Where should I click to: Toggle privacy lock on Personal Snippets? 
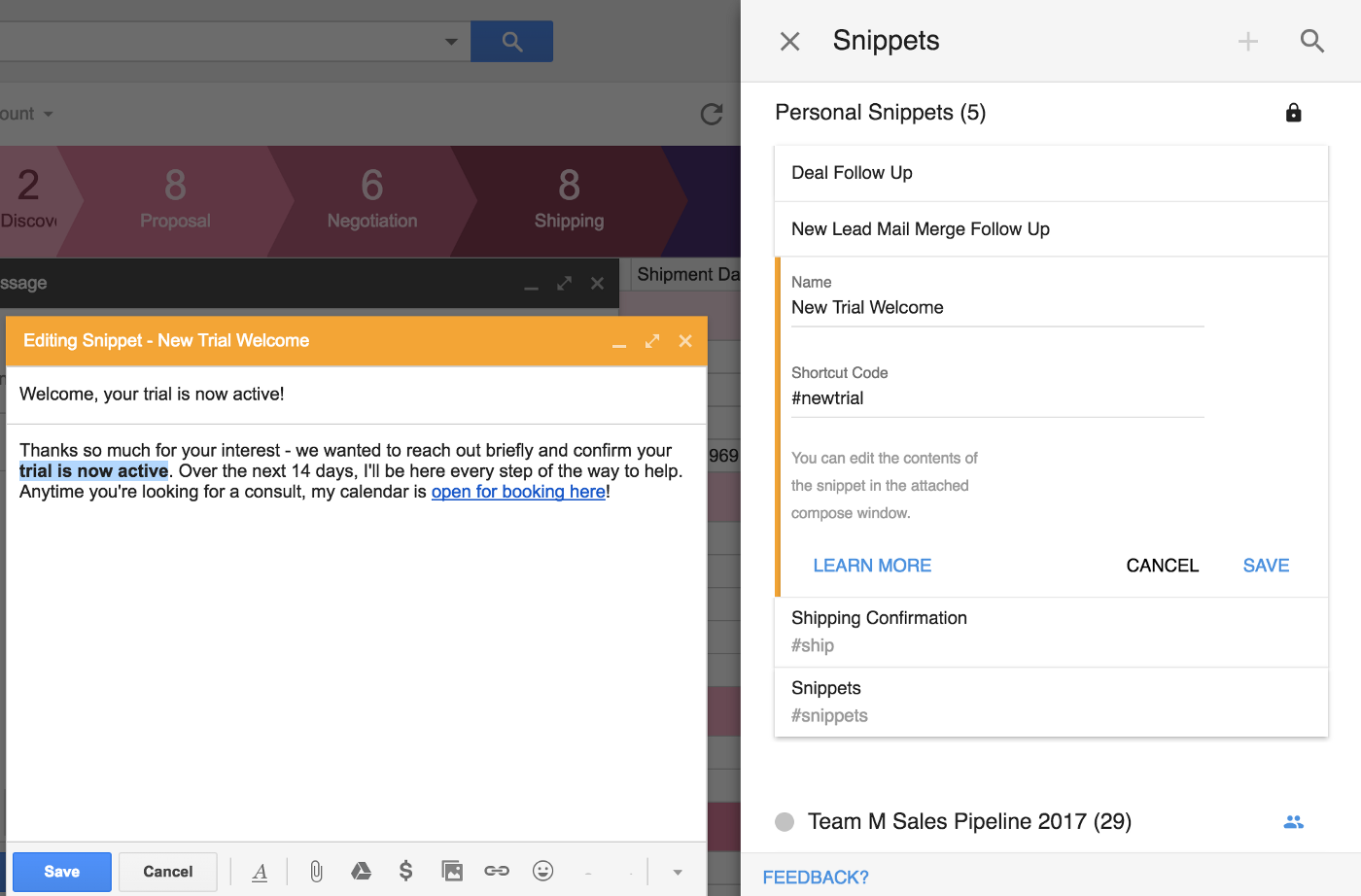pyautogui.click(x=1293, y=112)
